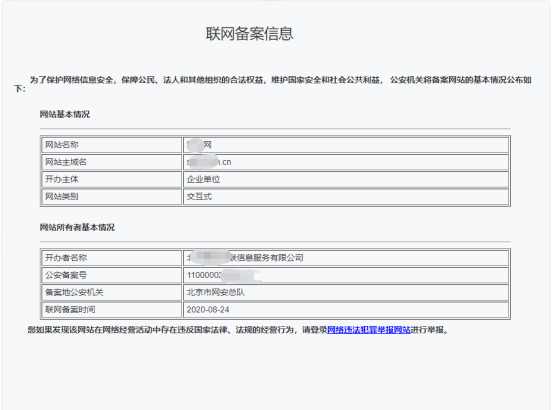Select the 开办主体 label cell
The image size is (554, 410).
pos(112,180)
